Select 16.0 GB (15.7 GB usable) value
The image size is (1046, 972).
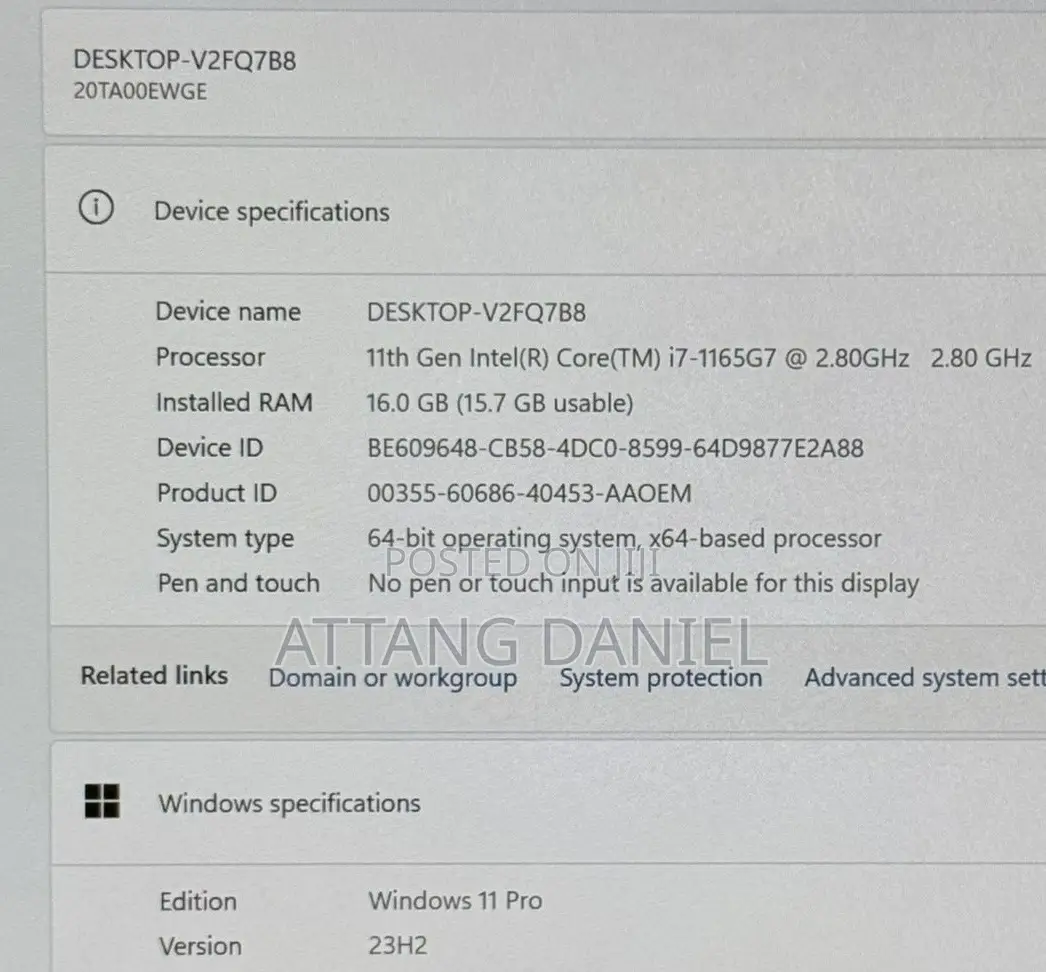coord(500,404)
